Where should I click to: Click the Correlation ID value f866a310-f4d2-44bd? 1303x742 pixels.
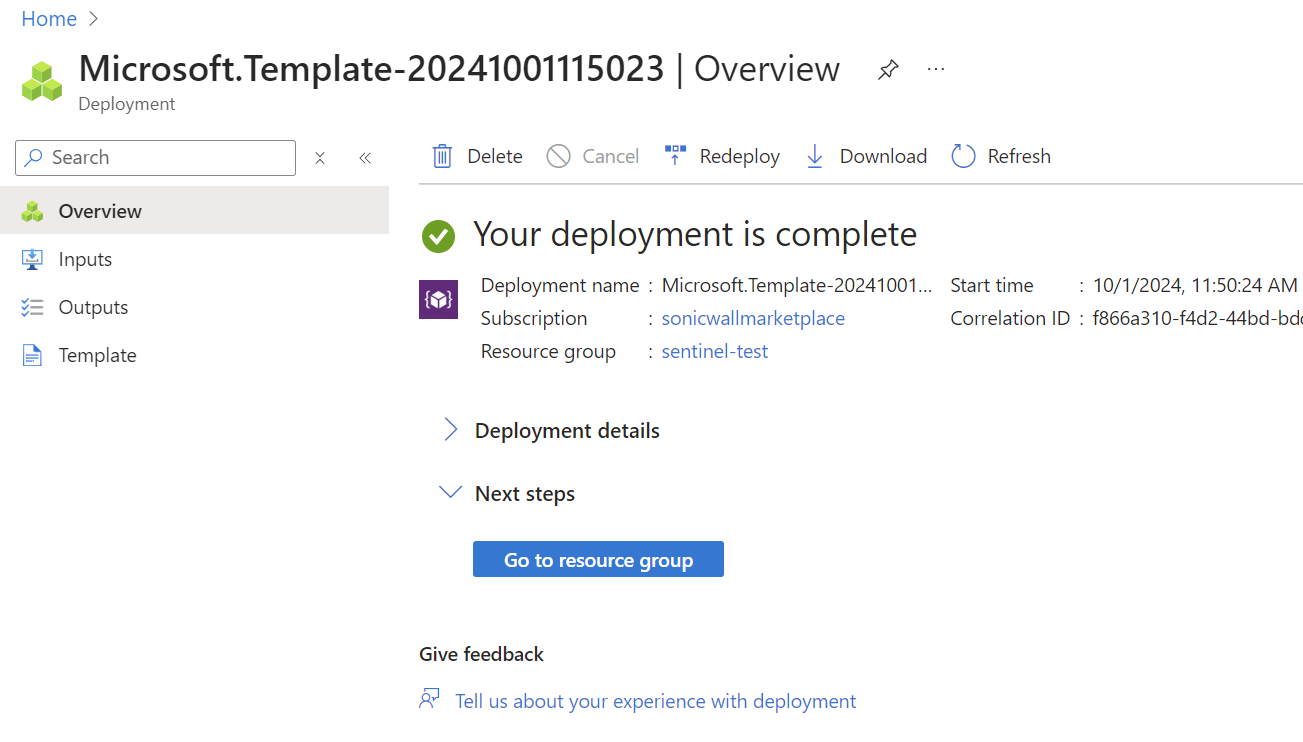(1198, 318)
